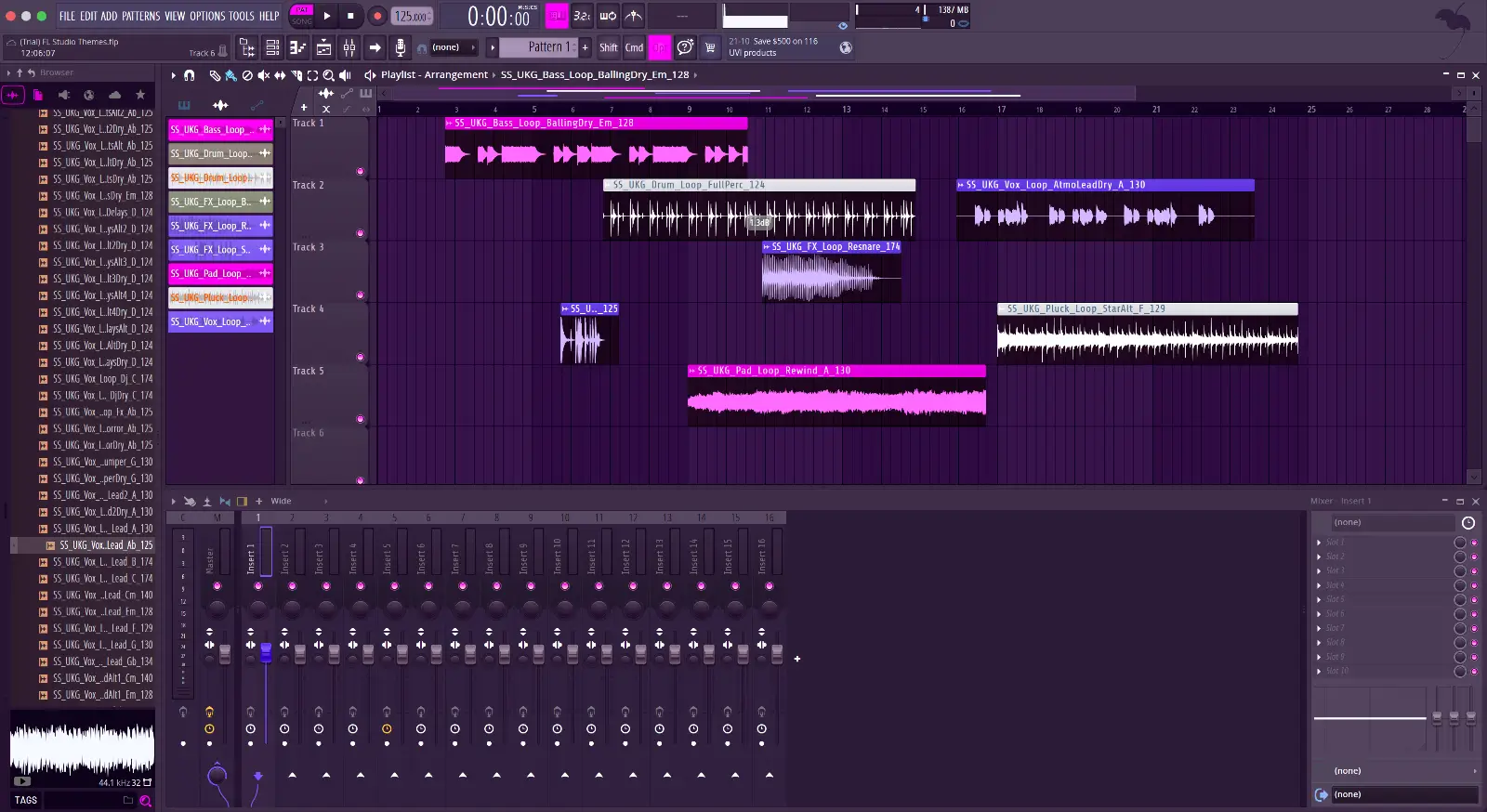Toggle mute dot for Track 3

(x=360, y=295)
